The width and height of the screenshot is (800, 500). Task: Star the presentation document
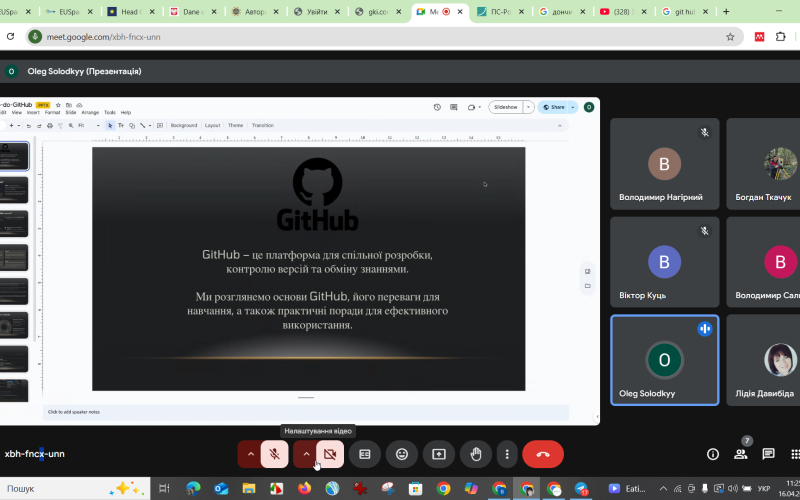(x=58, y=105)
